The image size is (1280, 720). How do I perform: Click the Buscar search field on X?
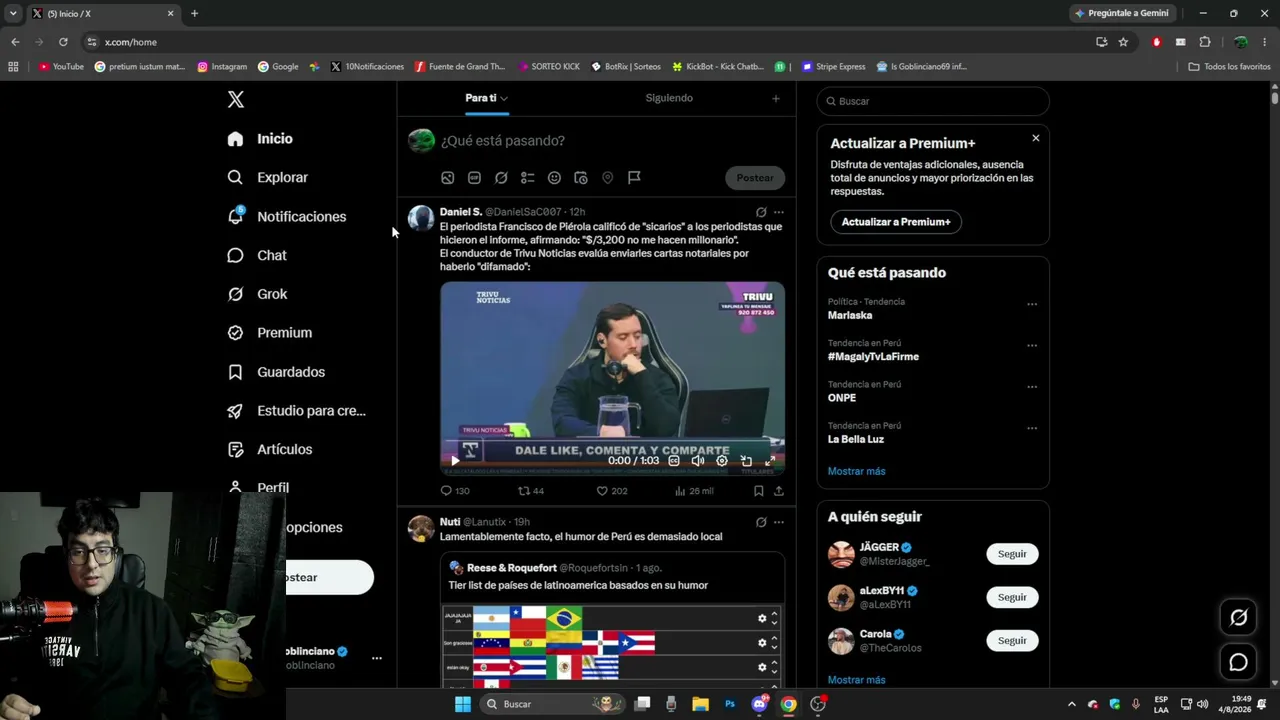pyautogui.click(x=933, y=101)
